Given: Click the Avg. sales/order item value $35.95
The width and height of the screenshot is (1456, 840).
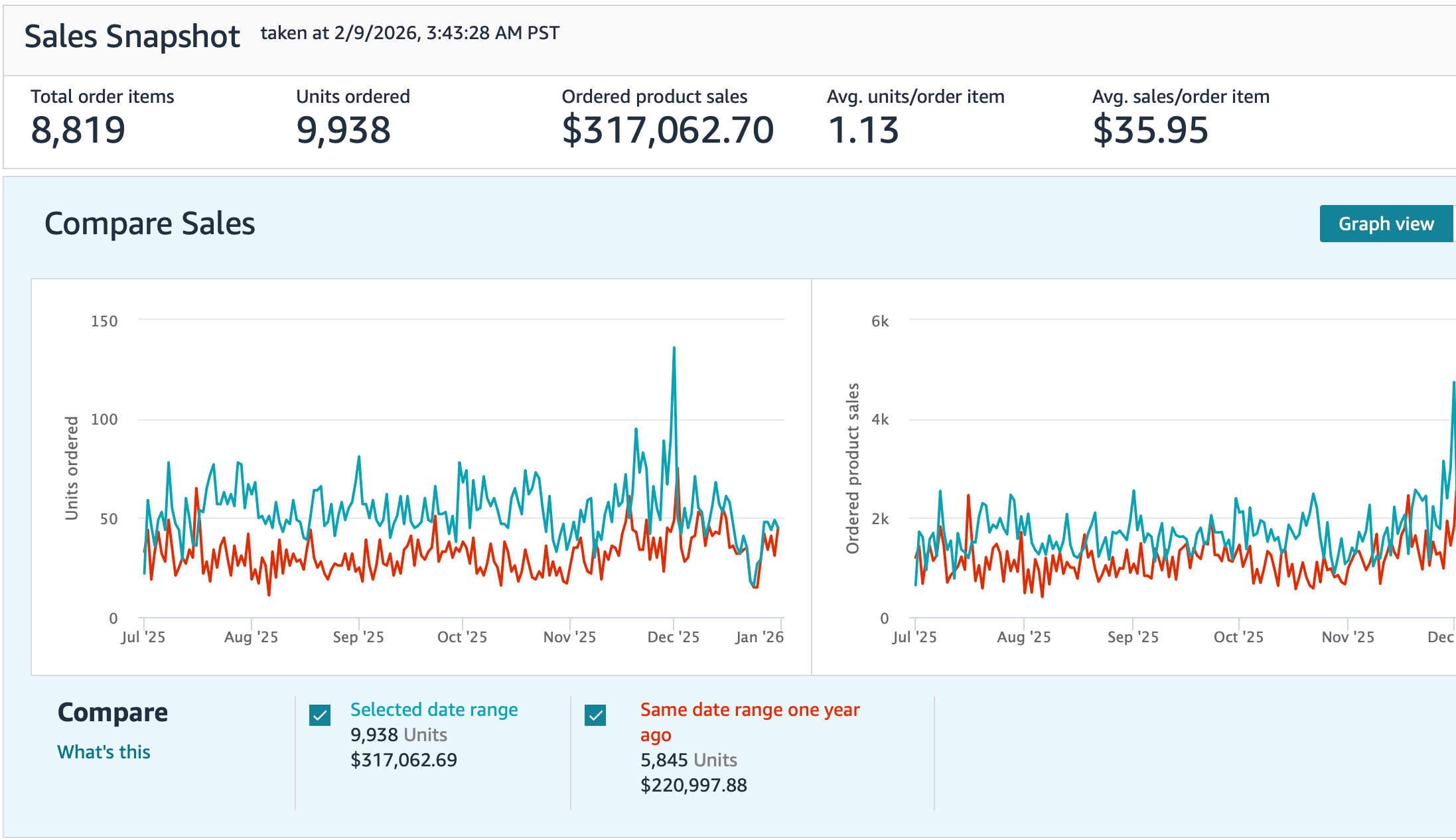Looking at the screenshot, I should pyautogui.click(x=1150, y=130).
